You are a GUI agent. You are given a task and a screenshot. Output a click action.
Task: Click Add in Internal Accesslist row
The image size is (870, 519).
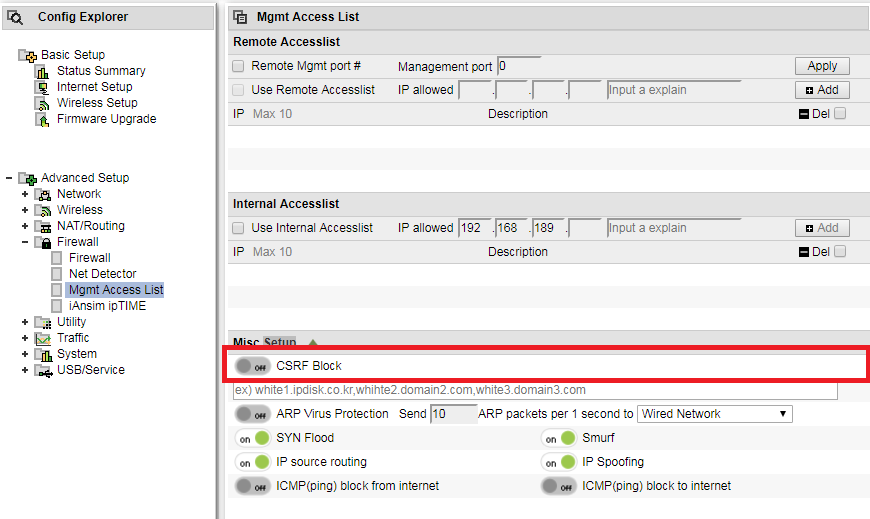[822, 228]
